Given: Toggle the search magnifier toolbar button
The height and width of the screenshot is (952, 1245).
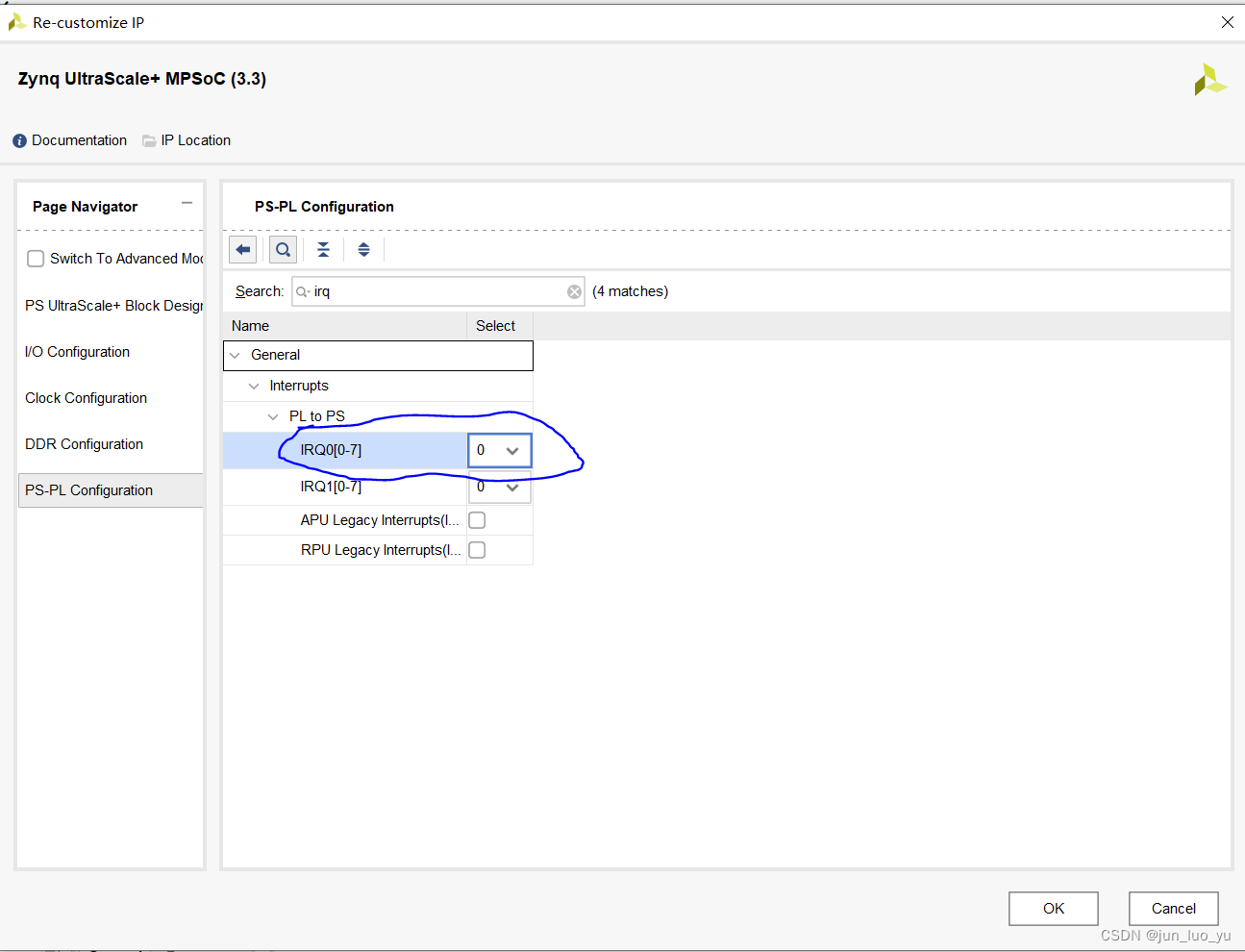Looking at the screenshot, I should point(283,250).
